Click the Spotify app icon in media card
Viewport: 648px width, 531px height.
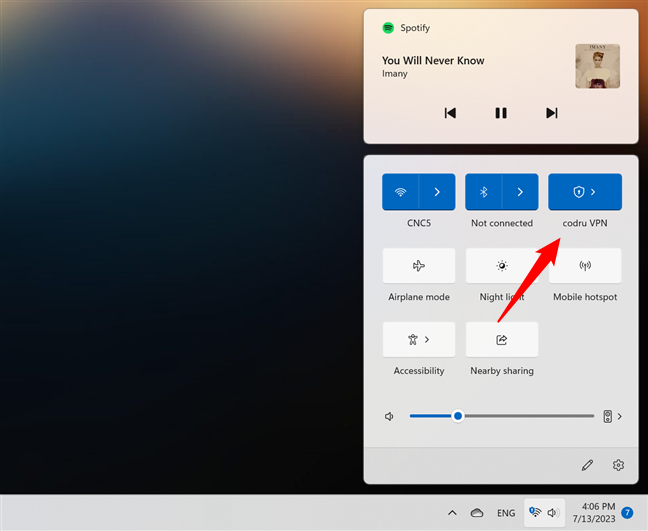(388, 28)
